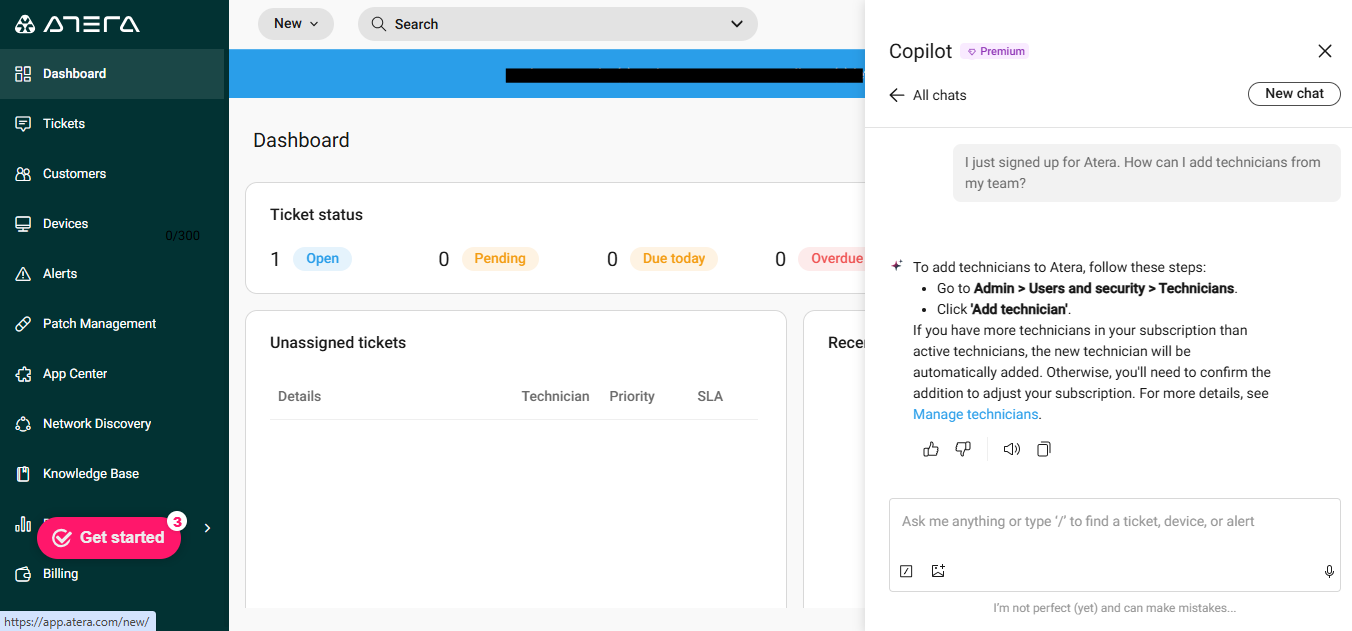This screenshot has width=1352, height=631.
Task: Start a New chat in Copilot
Action: pos(1294,94)
